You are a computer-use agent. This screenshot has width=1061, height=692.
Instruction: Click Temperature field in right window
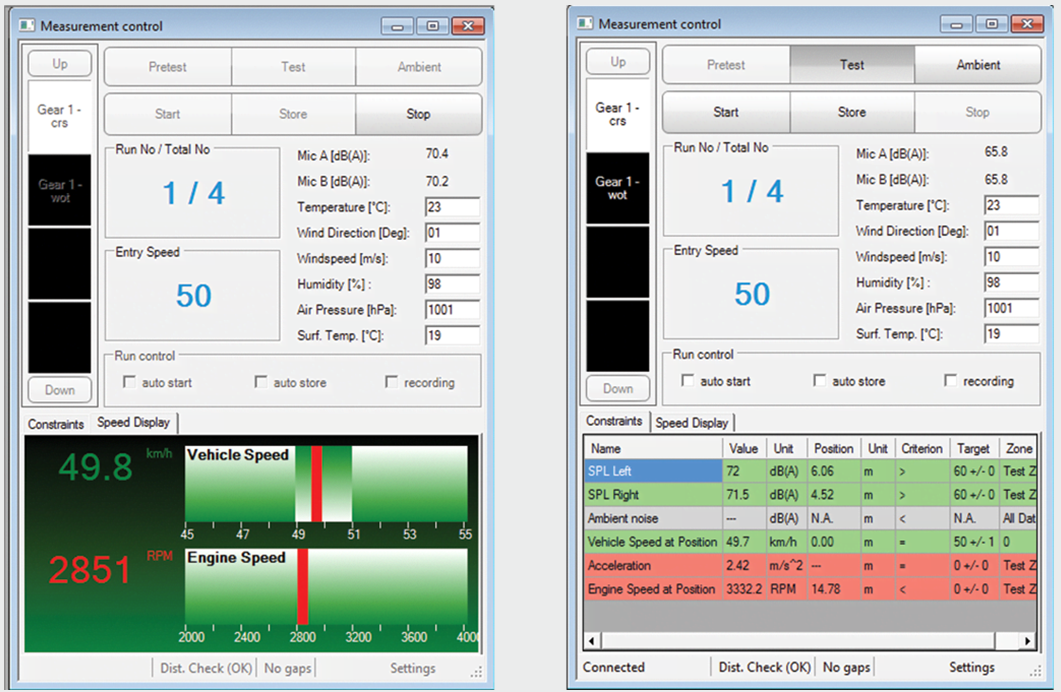[x=1012, y=205]
